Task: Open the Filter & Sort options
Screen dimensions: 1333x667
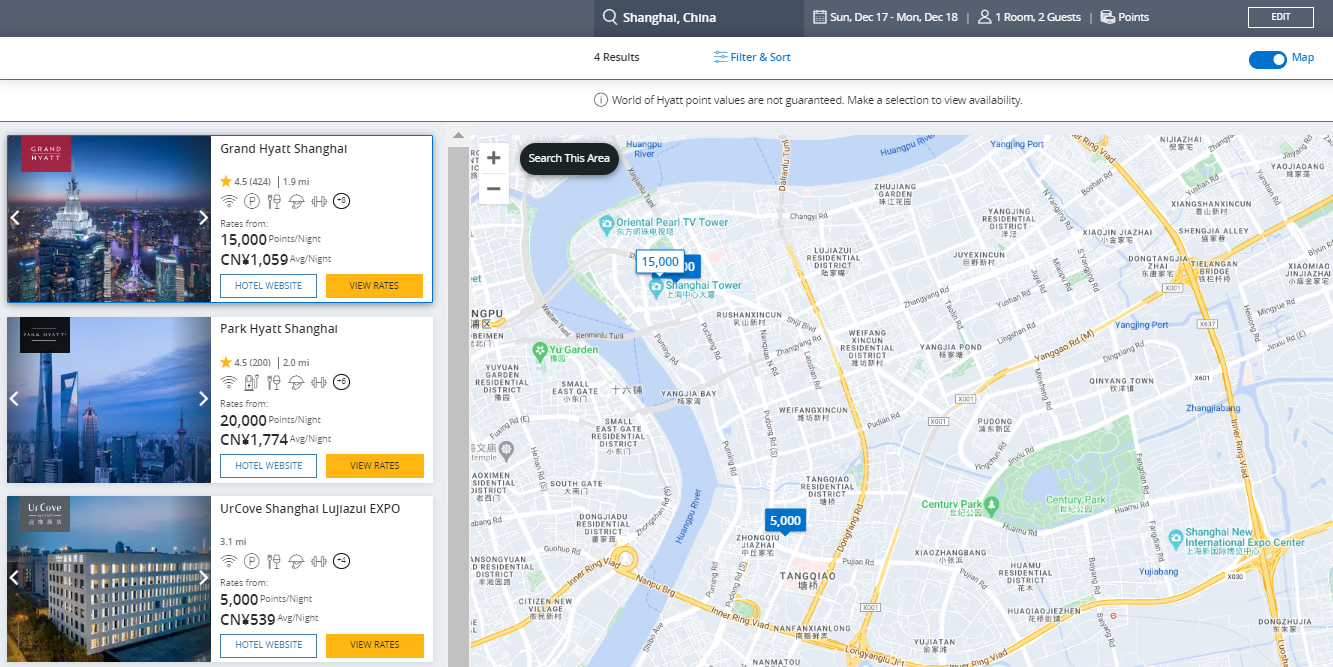Action: pyautogui.click(x=752, y=57)
